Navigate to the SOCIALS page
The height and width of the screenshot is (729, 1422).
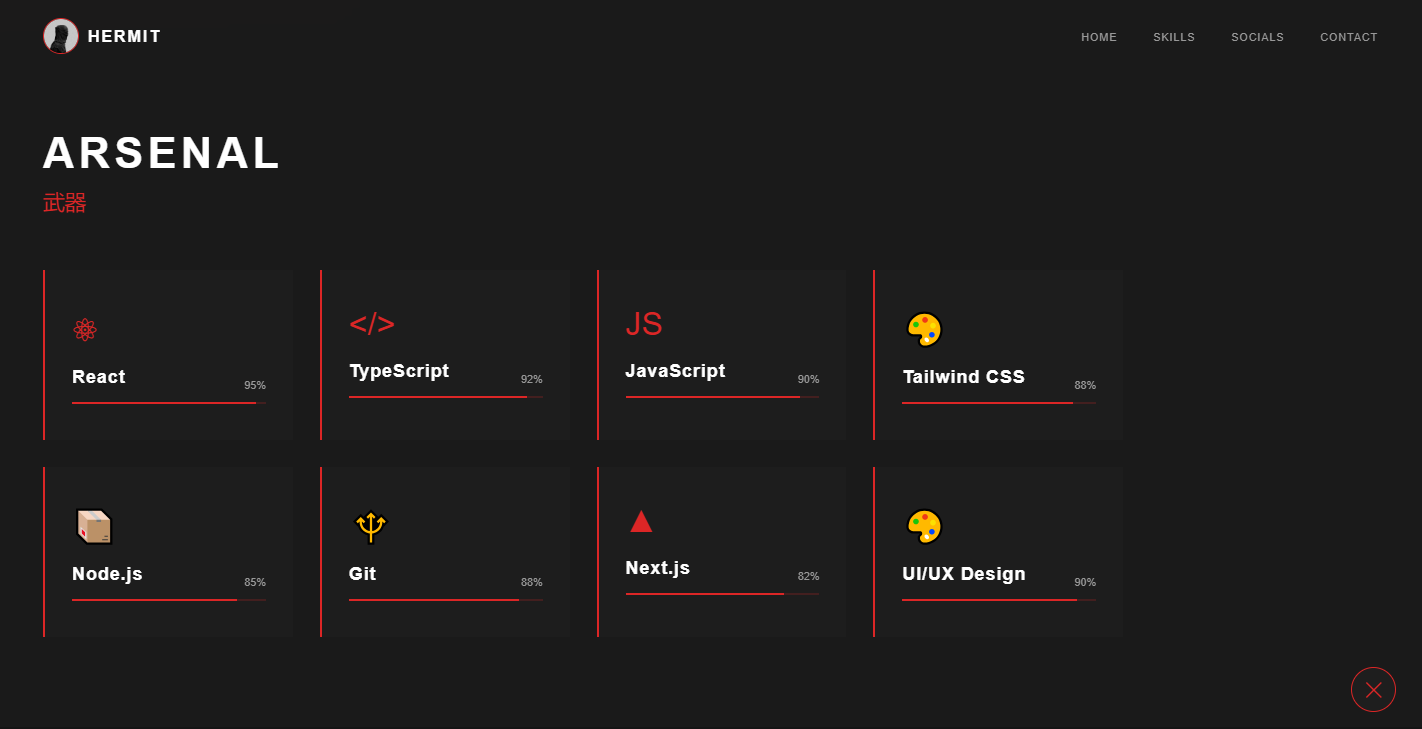tap(1257, 37)
